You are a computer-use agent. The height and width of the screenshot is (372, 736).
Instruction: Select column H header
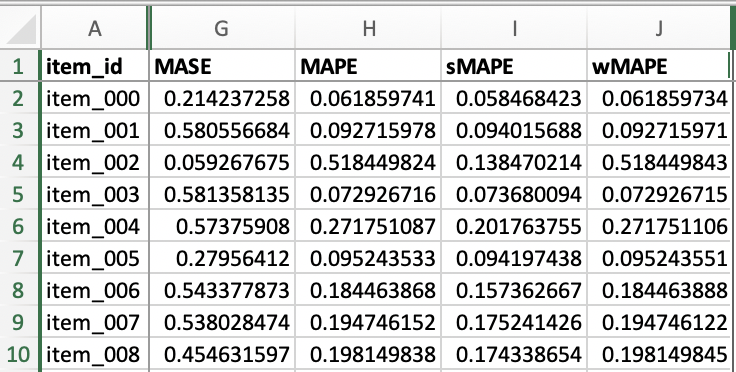368,28
